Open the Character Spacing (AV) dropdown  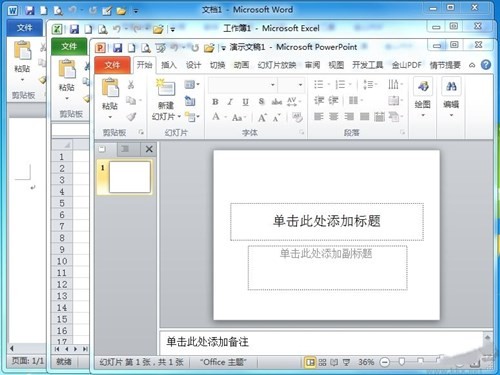coord(294,101)
